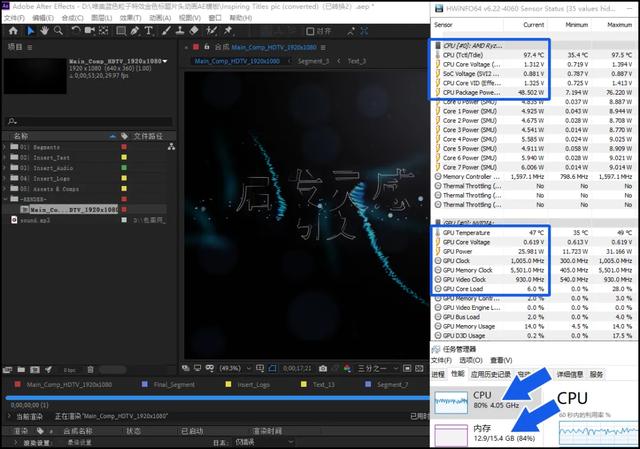Image resolution: width=640 pixels, height=449 pixels.
Task: Open the 效果(T) menu
Action: coord(131,18)
